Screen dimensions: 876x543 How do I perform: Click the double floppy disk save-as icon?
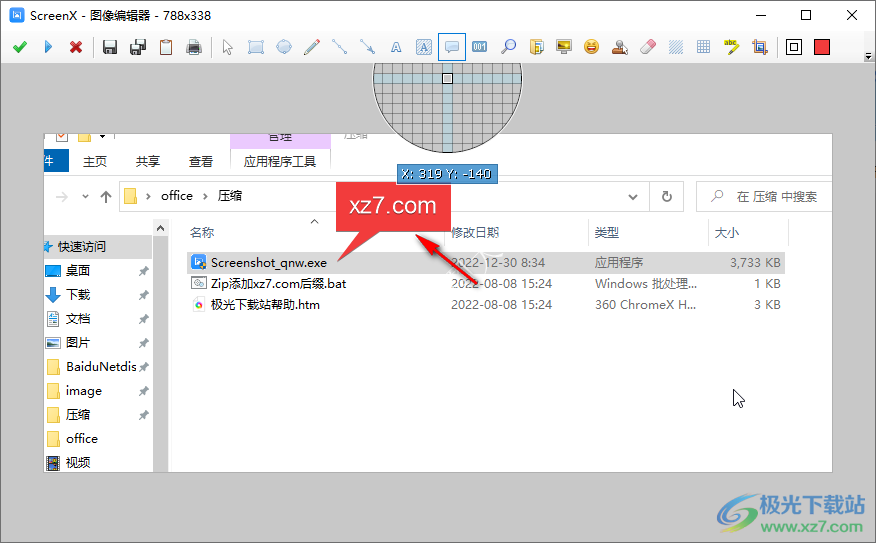pos(138,47)
